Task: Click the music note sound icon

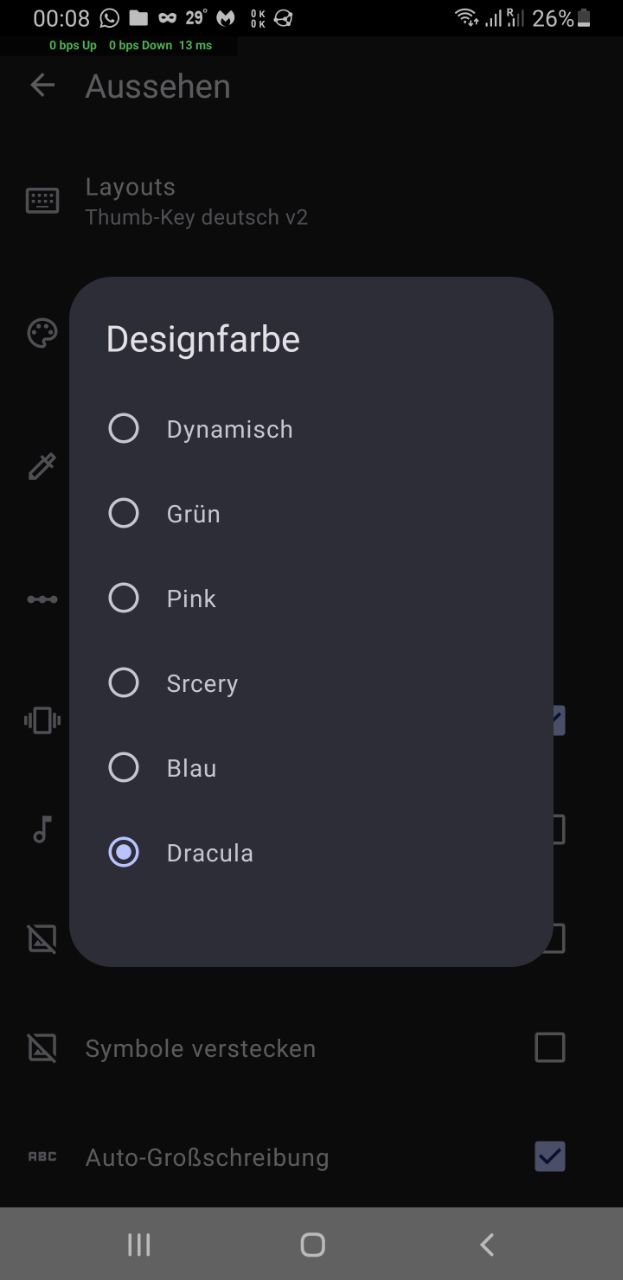Action: (x=41, y=829)
